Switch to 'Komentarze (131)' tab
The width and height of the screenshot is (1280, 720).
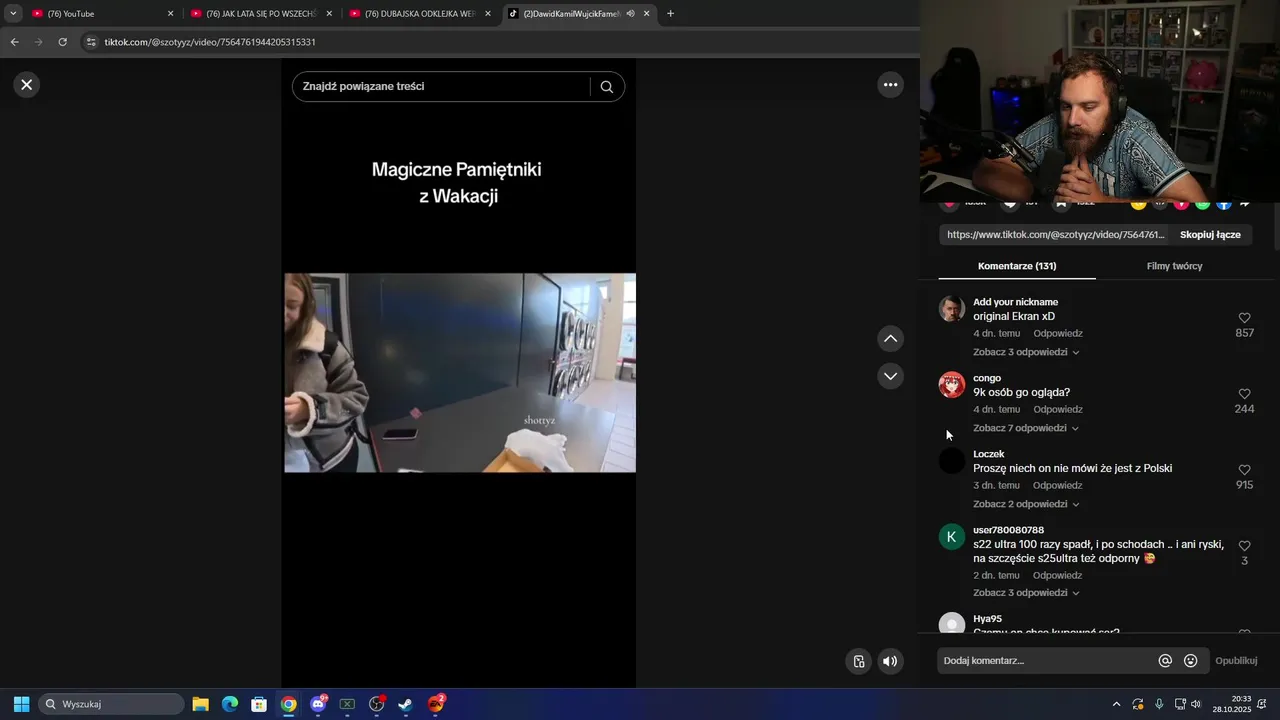pyautogui.click(x=1017, y=266)
